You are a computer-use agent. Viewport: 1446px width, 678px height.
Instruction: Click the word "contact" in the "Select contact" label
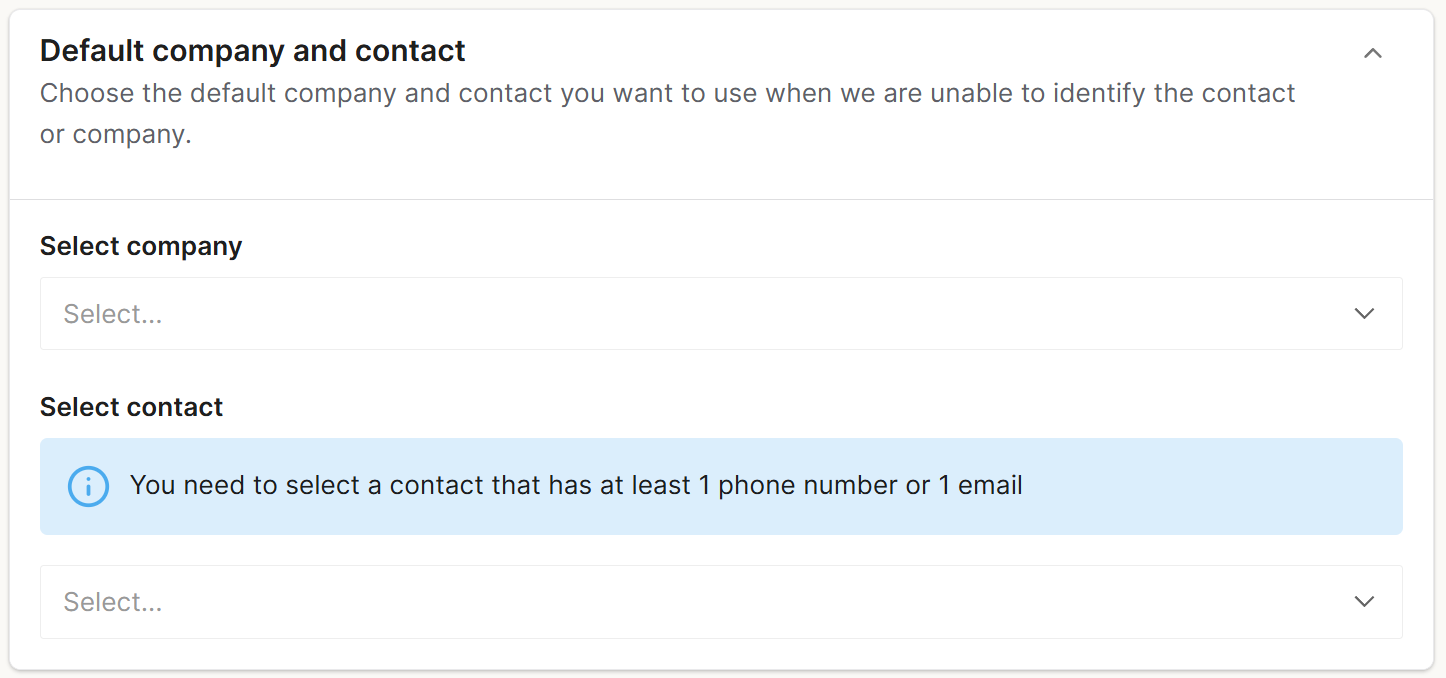pyautogui.click(x=174, y=407)
